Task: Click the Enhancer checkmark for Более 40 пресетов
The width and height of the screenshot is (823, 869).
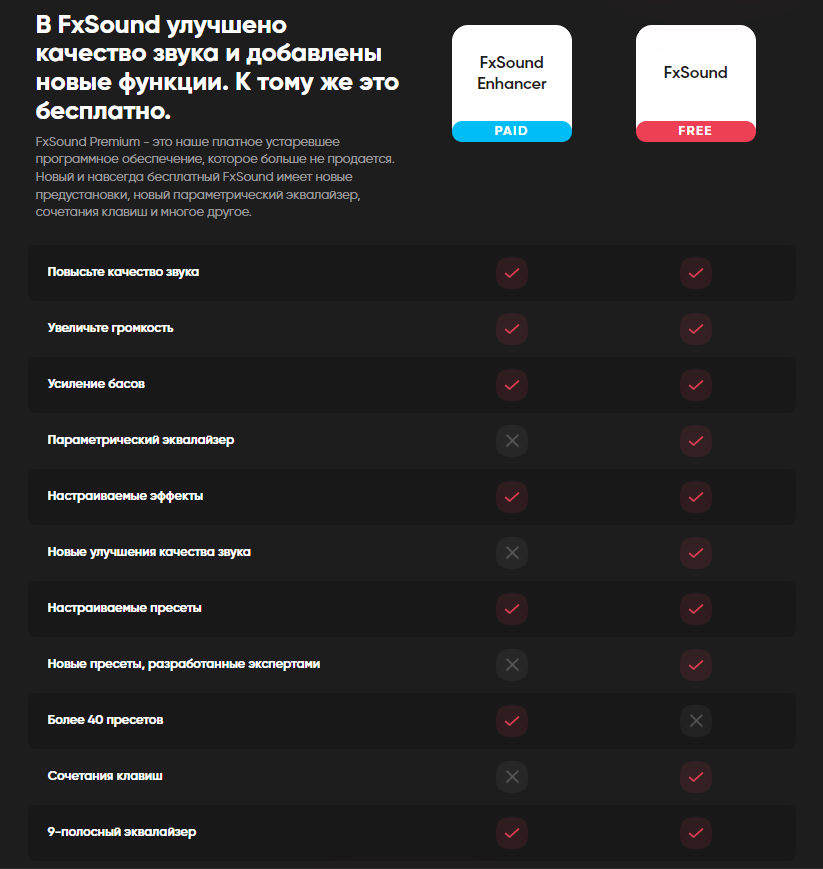Action: point(512,720)
